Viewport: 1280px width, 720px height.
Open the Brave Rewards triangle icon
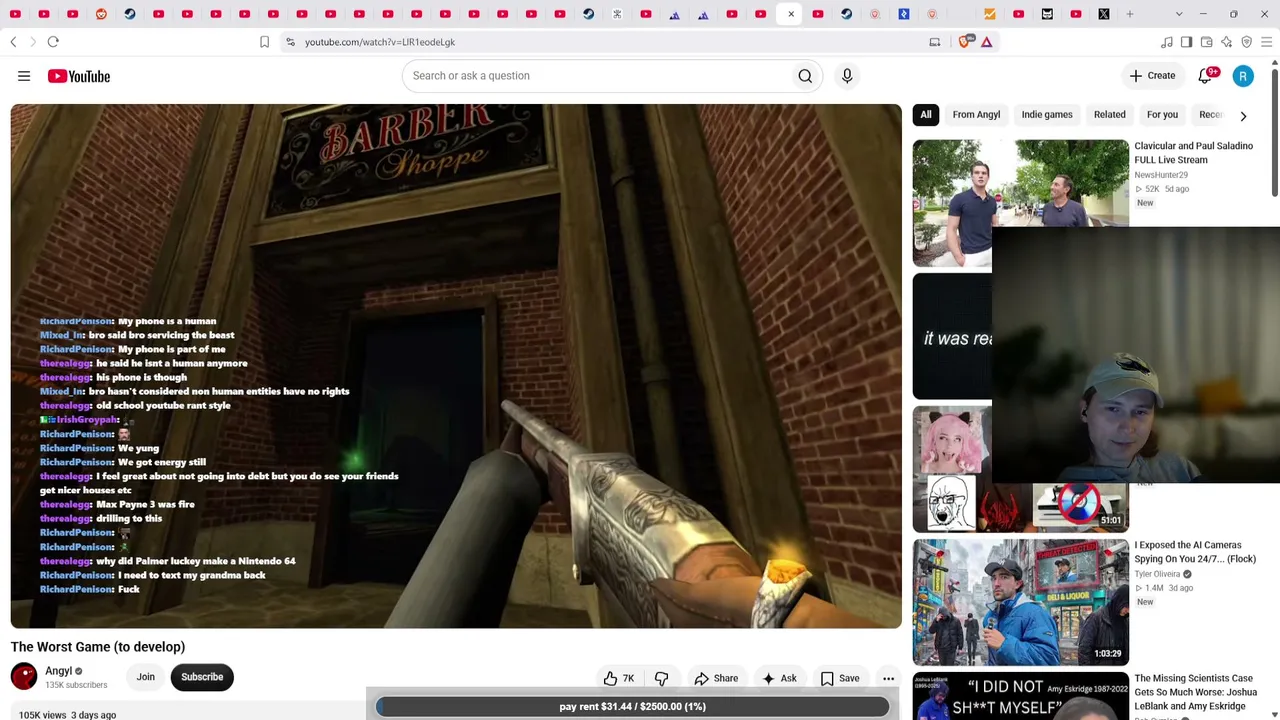coord(986,42)
